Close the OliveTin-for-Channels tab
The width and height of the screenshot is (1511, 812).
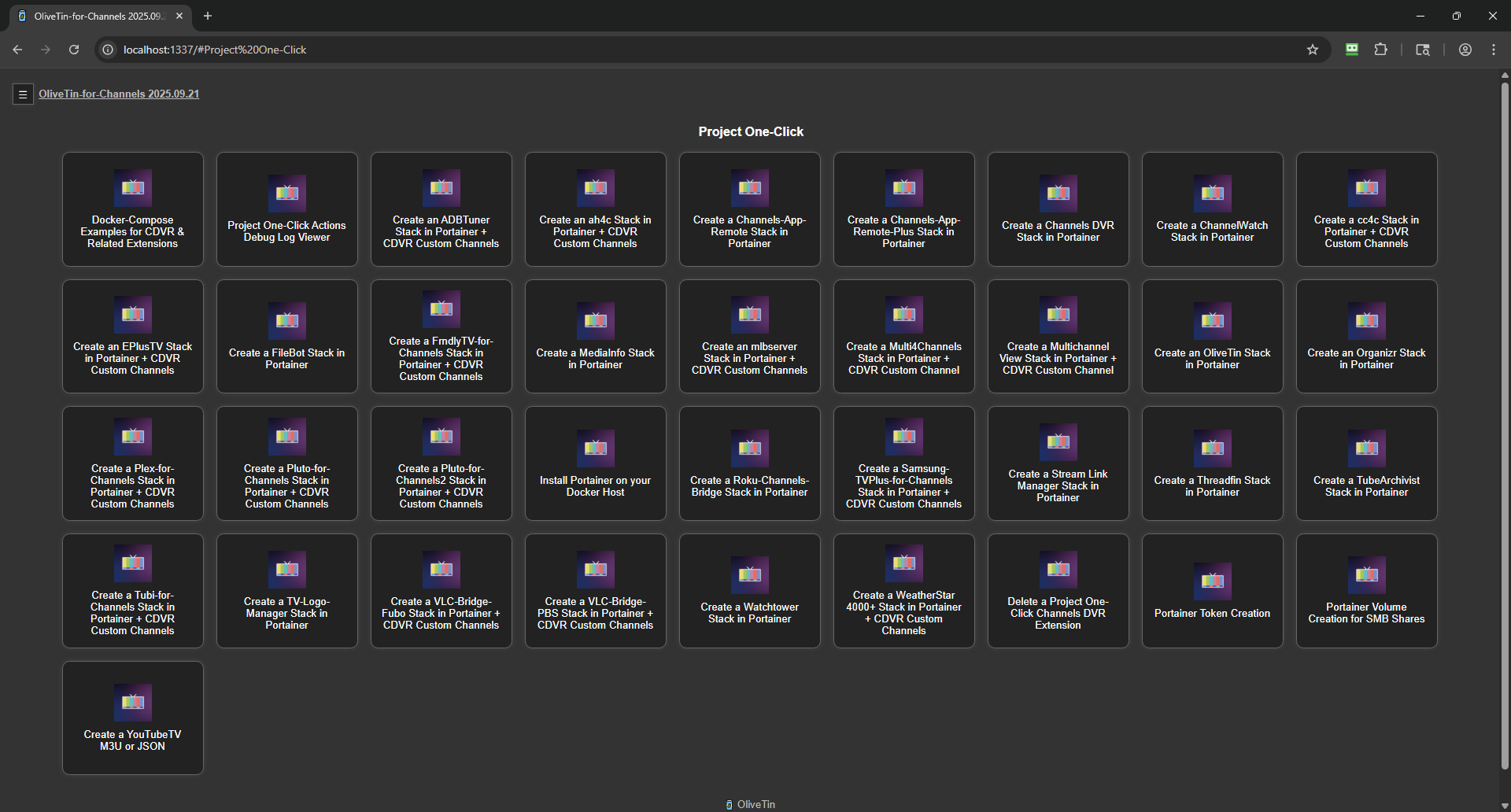[179, 16]
